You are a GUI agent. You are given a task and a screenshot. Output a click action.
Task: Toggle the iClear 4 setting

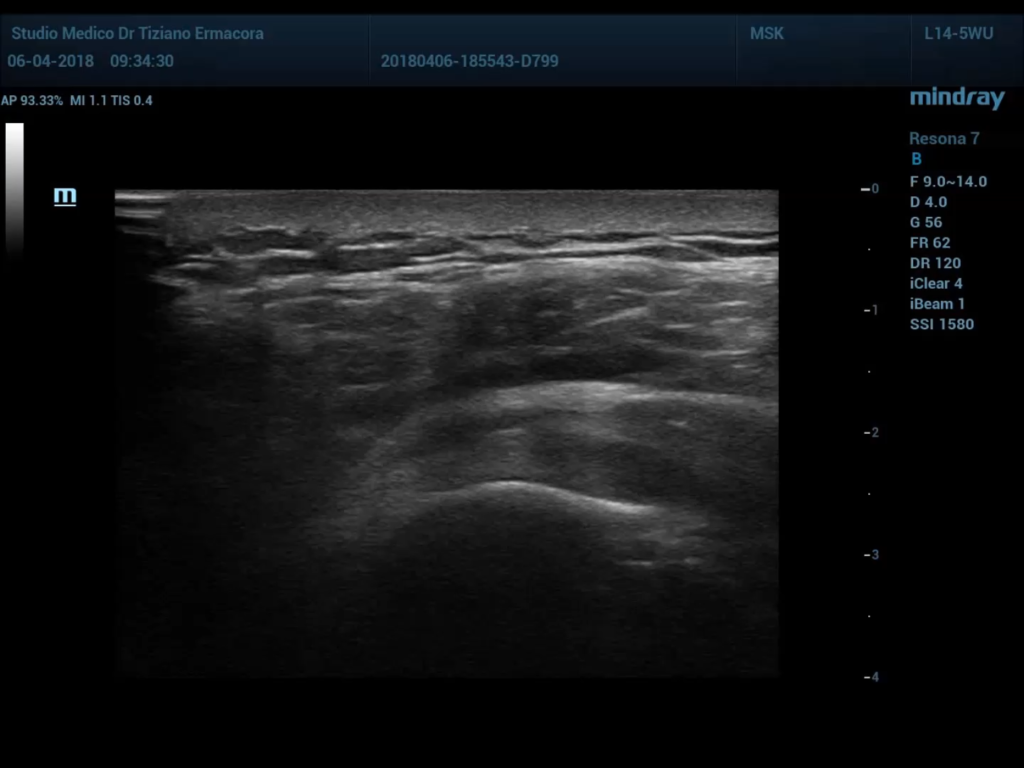936,283
